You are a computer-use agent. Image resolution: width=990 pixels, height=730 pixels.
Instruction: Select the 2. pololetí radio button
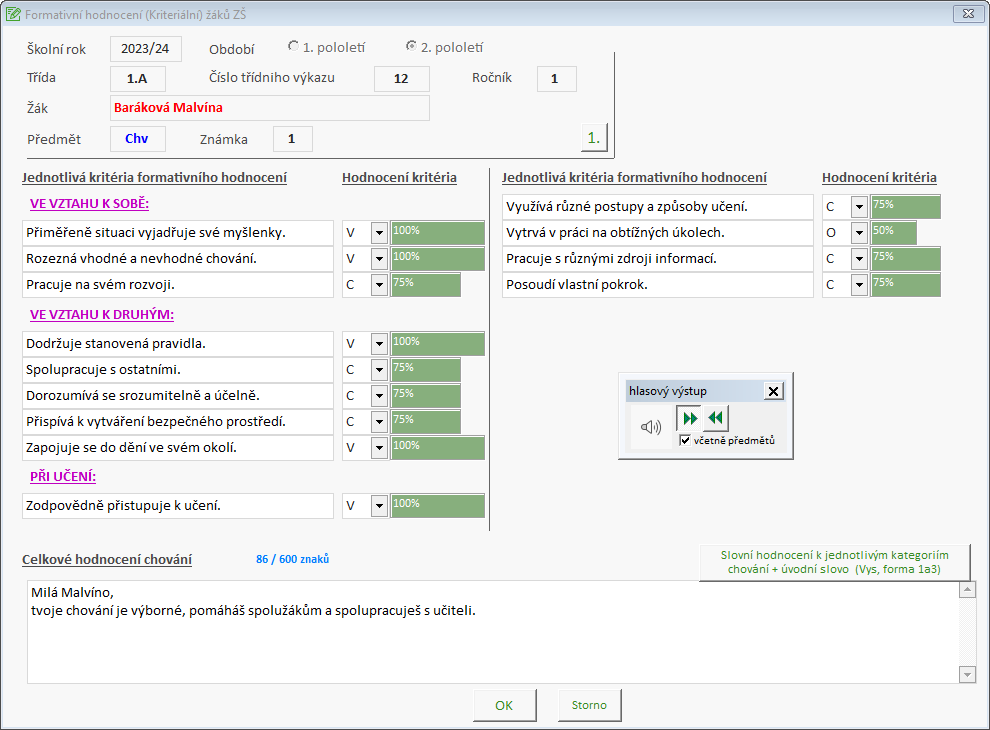411,46
